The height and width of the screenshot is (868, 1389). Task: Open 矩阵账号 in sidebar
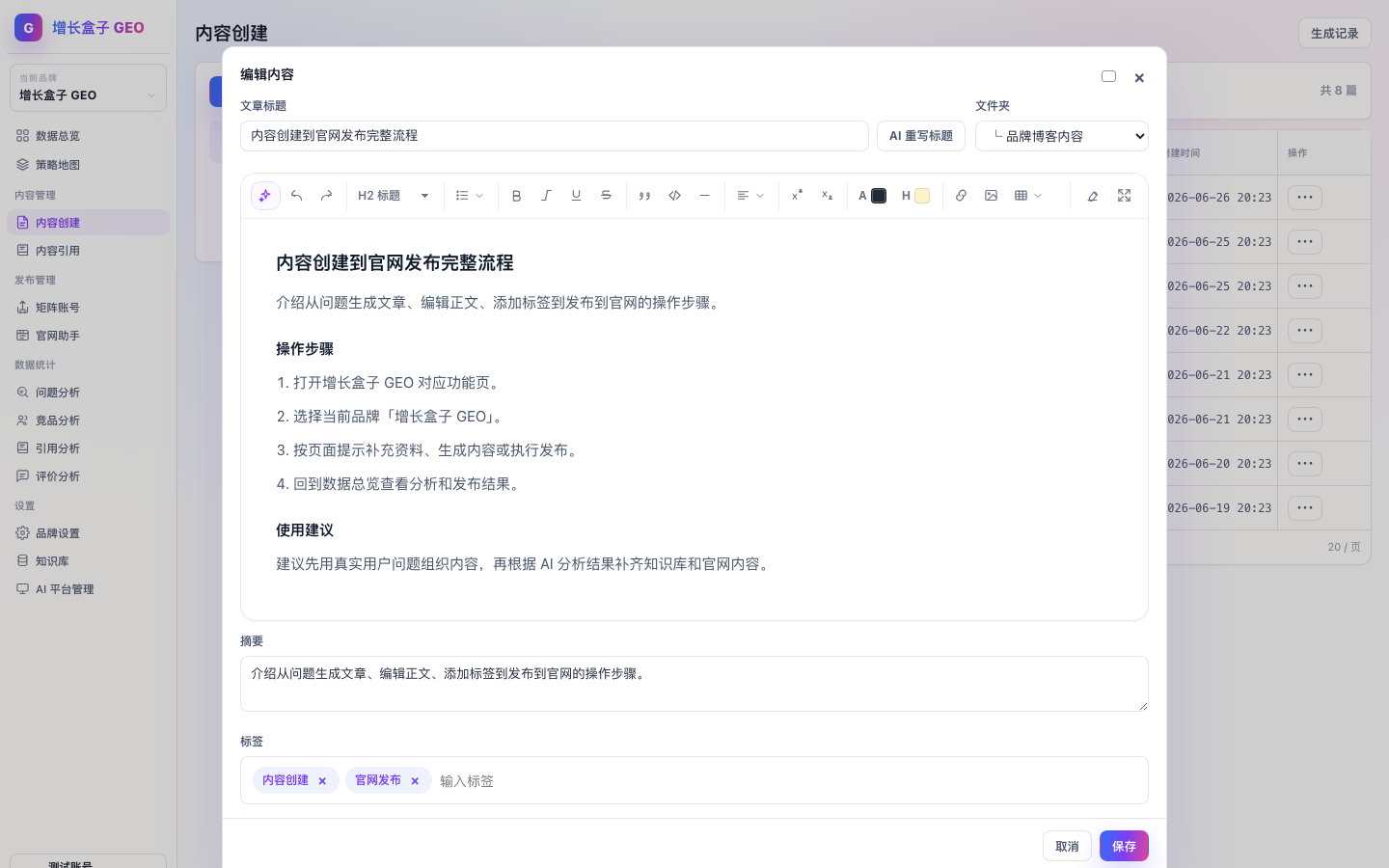coord(88,308)
